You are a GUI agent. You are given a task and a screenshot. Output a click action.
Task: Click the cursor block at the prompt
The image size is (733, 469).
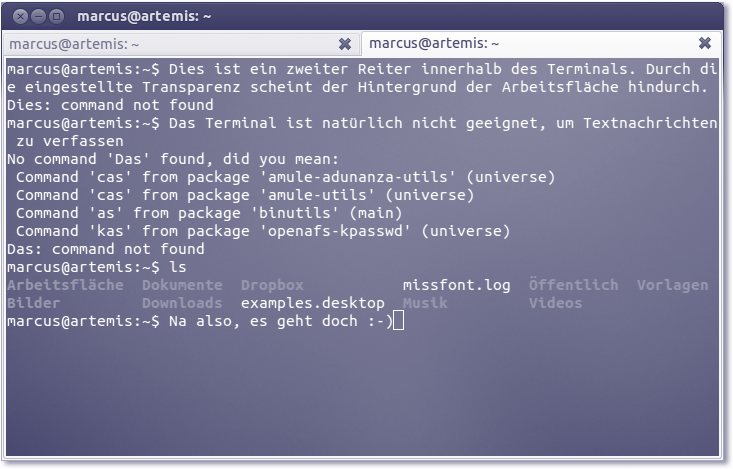398,321
